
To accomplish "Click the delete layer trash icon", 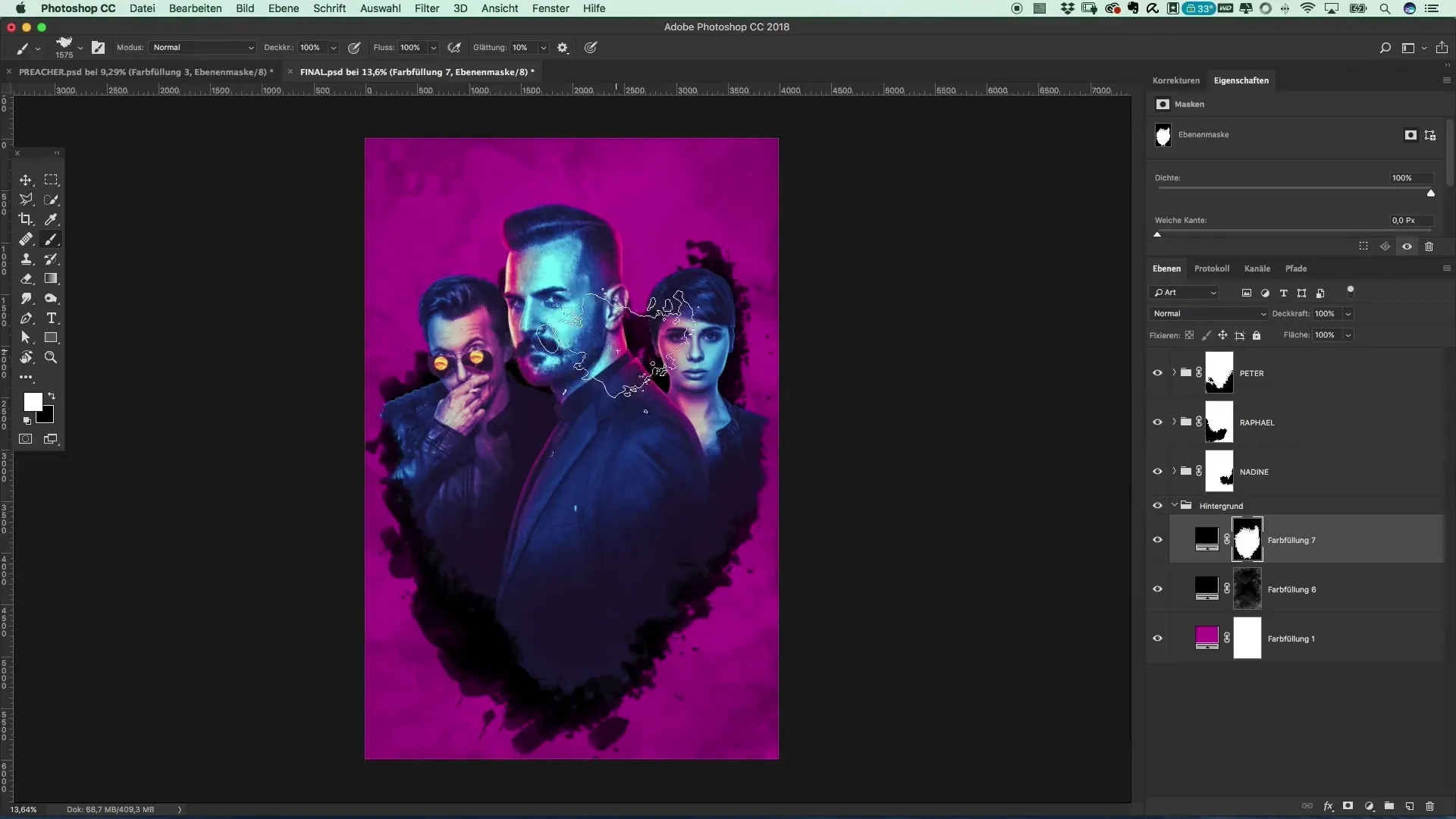I will point(1429,806).
